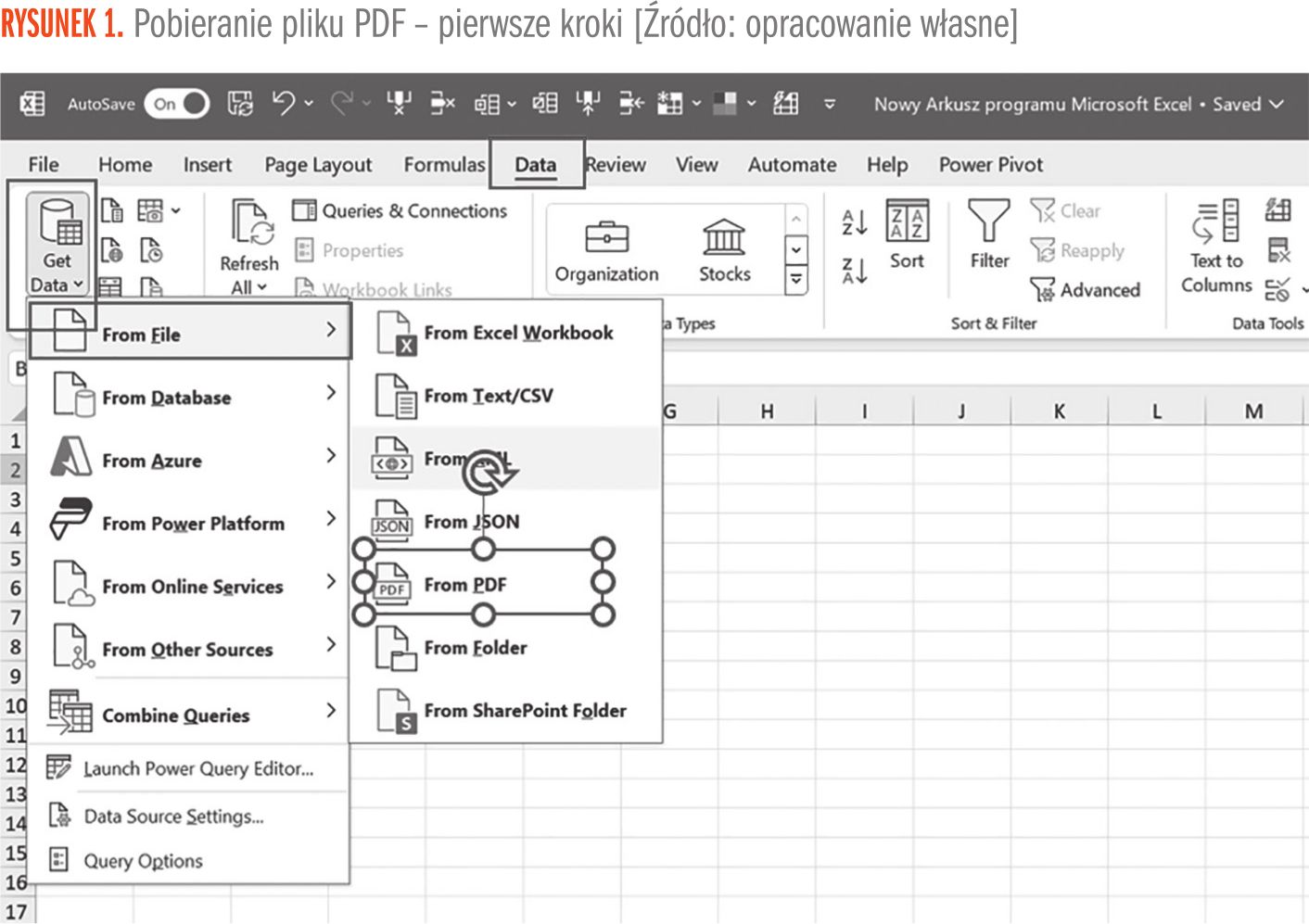Click the Properties button
Viewport: 1309px width, 924px height.
[x=349, y=250]
